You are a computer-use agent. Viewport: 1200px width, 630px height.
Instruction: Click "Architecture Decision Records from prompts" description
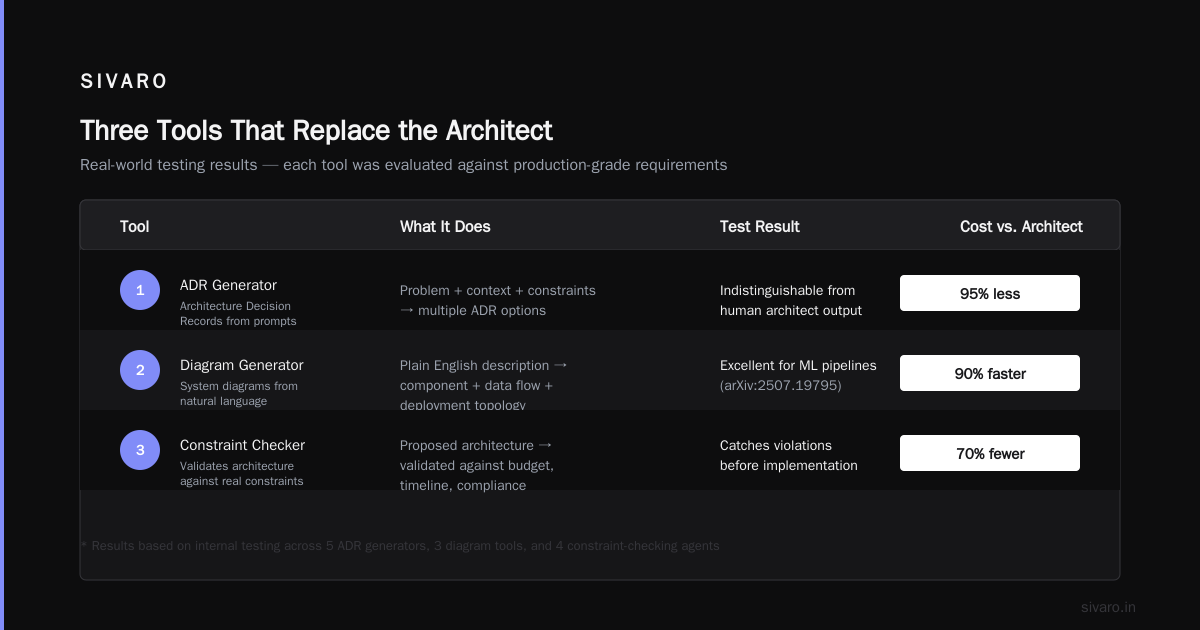point(238,314)
